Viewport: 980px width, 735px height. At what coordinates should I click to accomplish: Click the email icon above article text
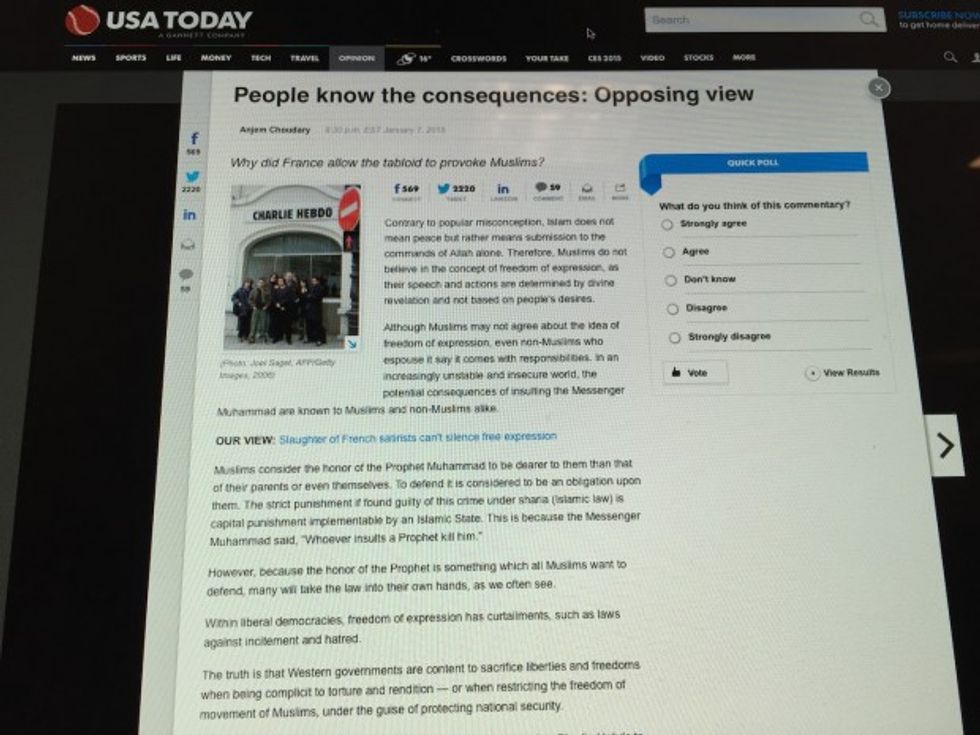coord(587,187)
